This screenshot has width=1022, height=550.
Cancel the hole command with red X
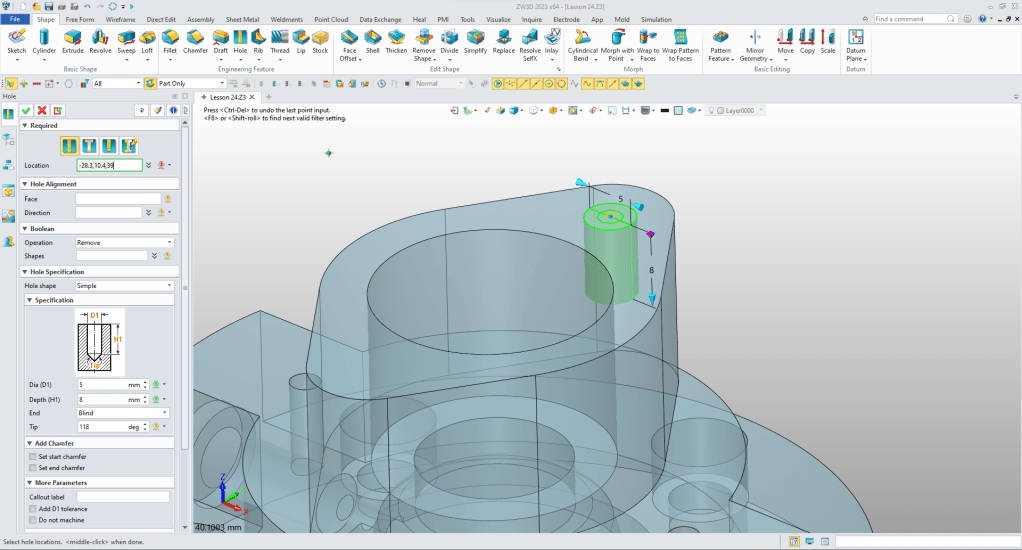42,110
